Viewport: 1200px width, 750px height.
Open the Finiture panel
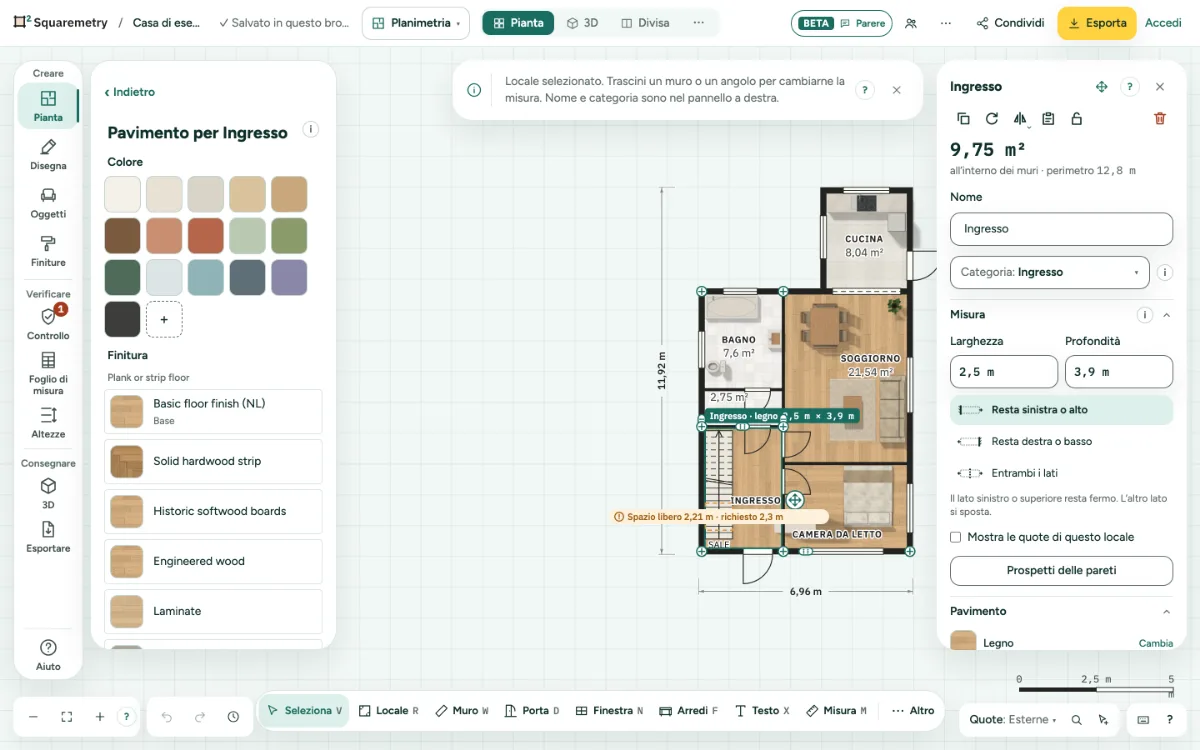tap(48, 252)
